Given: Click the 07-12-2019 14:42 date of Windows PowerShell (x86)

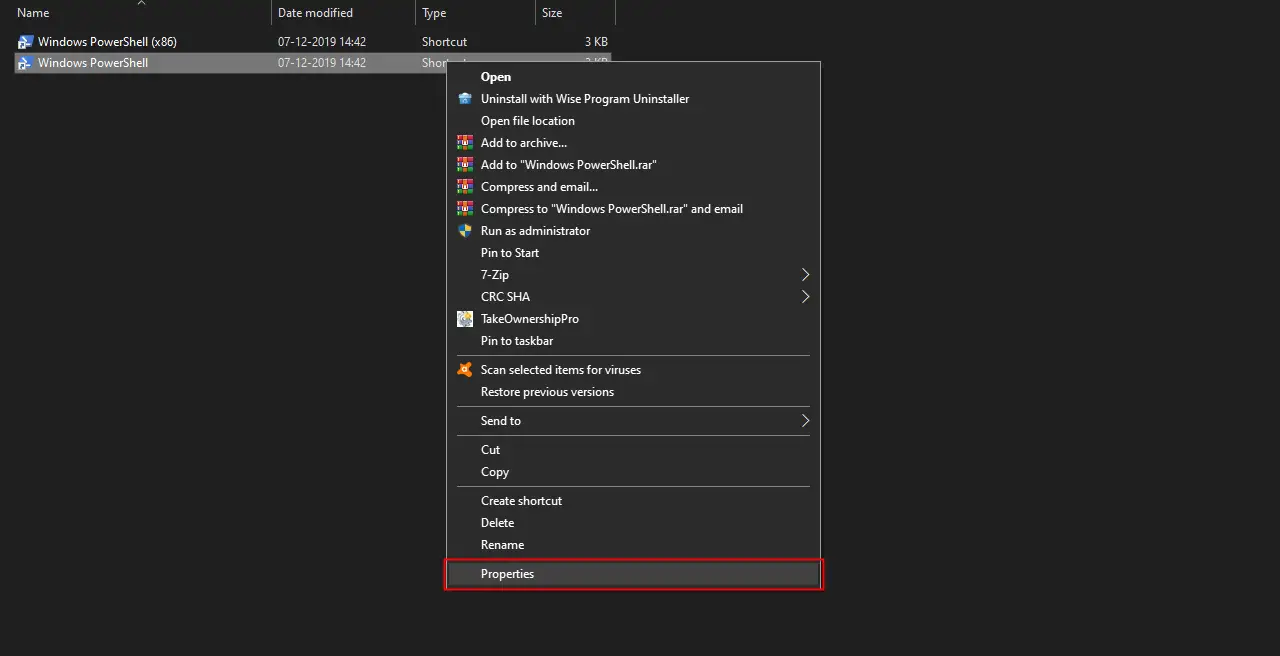Looking at the screenshot, I should click(322, 42).
